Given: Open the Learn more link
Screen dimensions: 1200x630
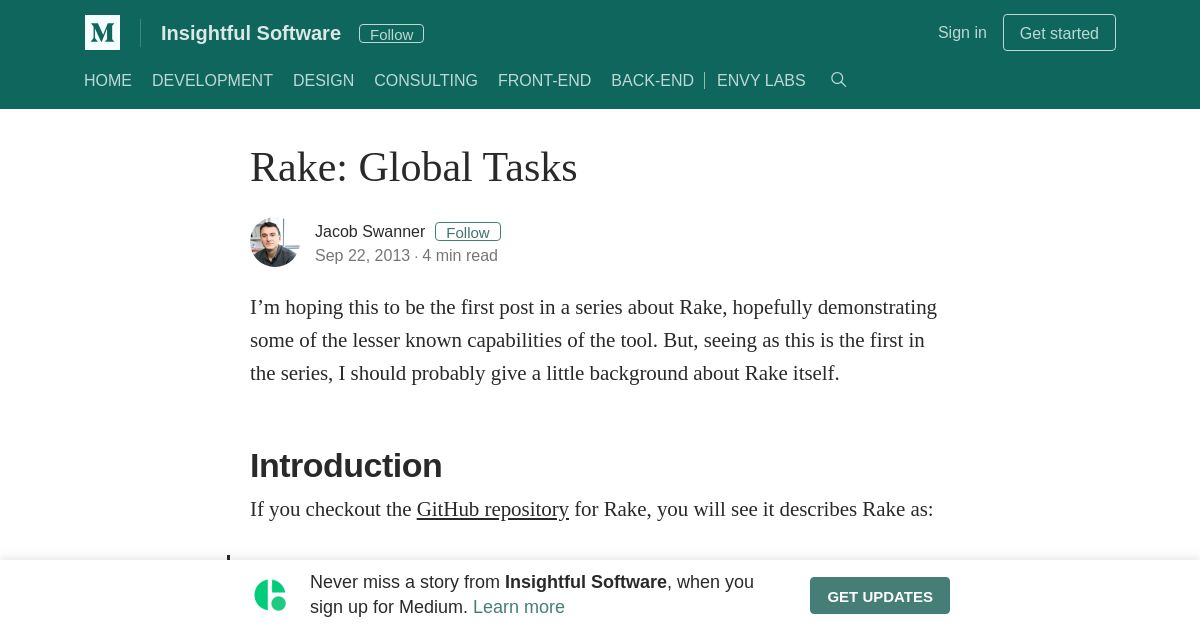Looking at the screenshot, I should coord(519,607).
